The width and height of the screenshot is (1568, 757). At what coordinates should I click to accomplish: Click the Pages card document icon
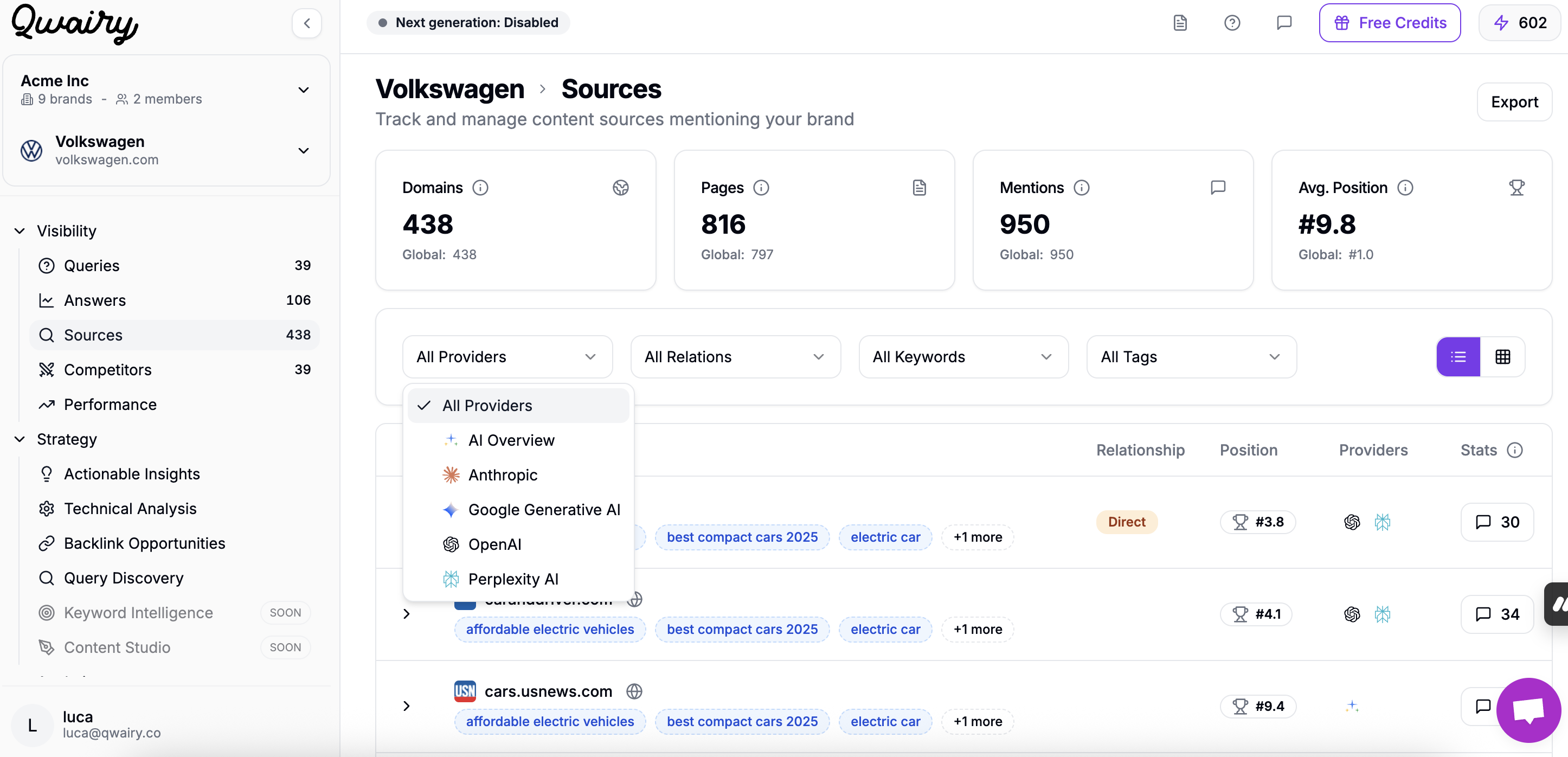[x=919, y=188]
